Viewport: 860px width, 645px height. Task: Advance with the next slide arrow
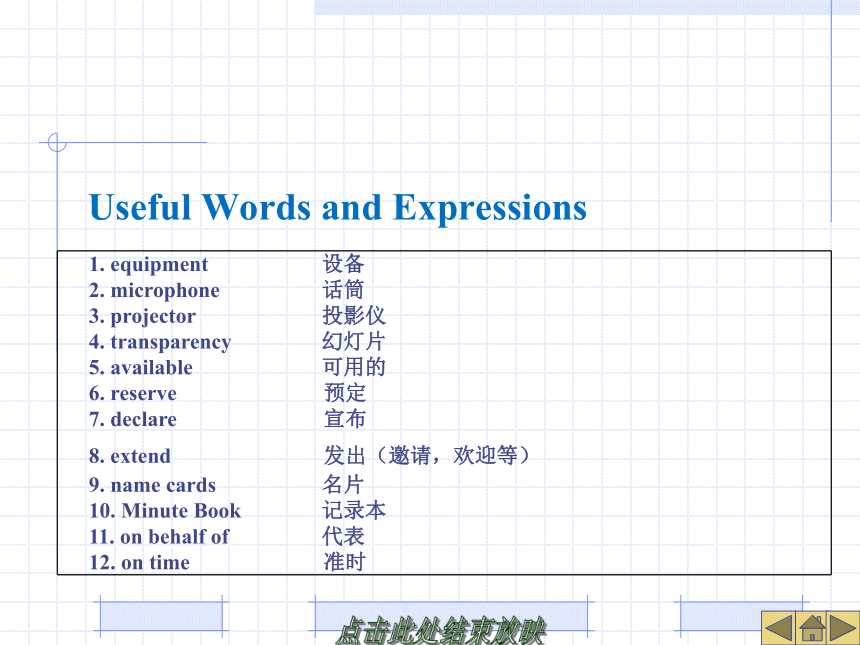pyautogui.click(x=843, y=627)
